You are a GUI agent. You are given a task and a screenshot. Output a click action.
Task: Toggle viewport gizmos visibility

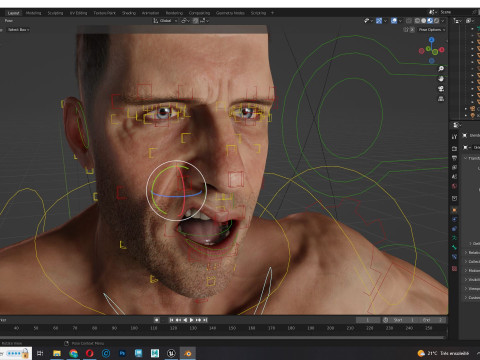[379, 21]
